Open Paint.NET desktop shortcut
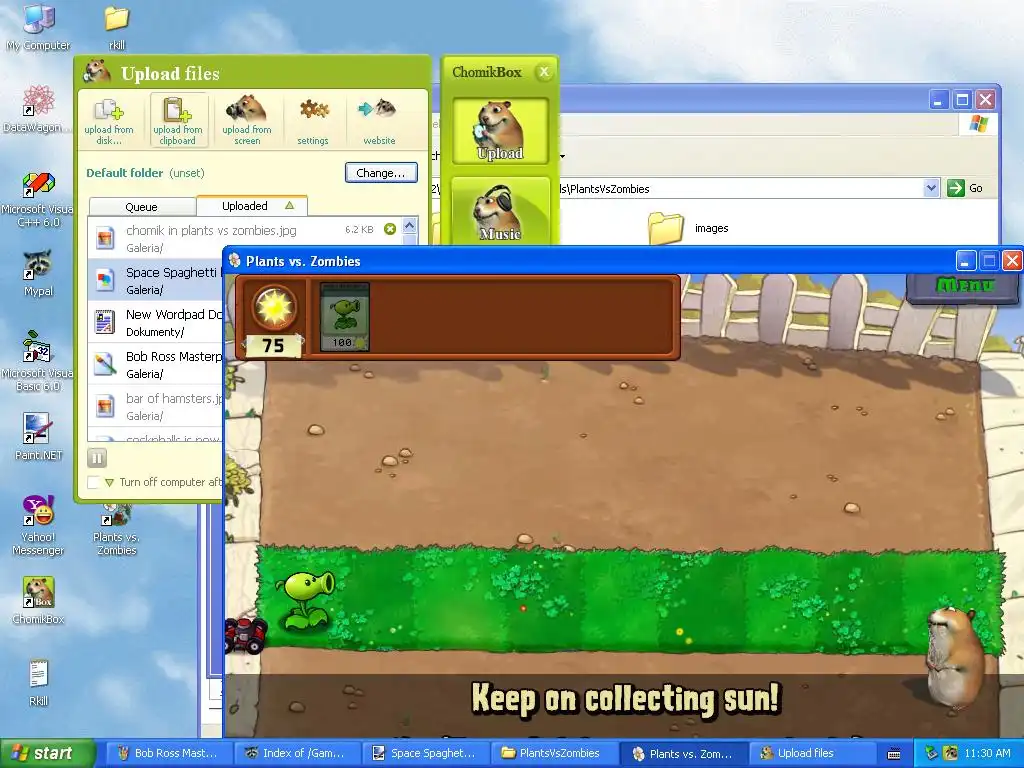 coord(38,436)
